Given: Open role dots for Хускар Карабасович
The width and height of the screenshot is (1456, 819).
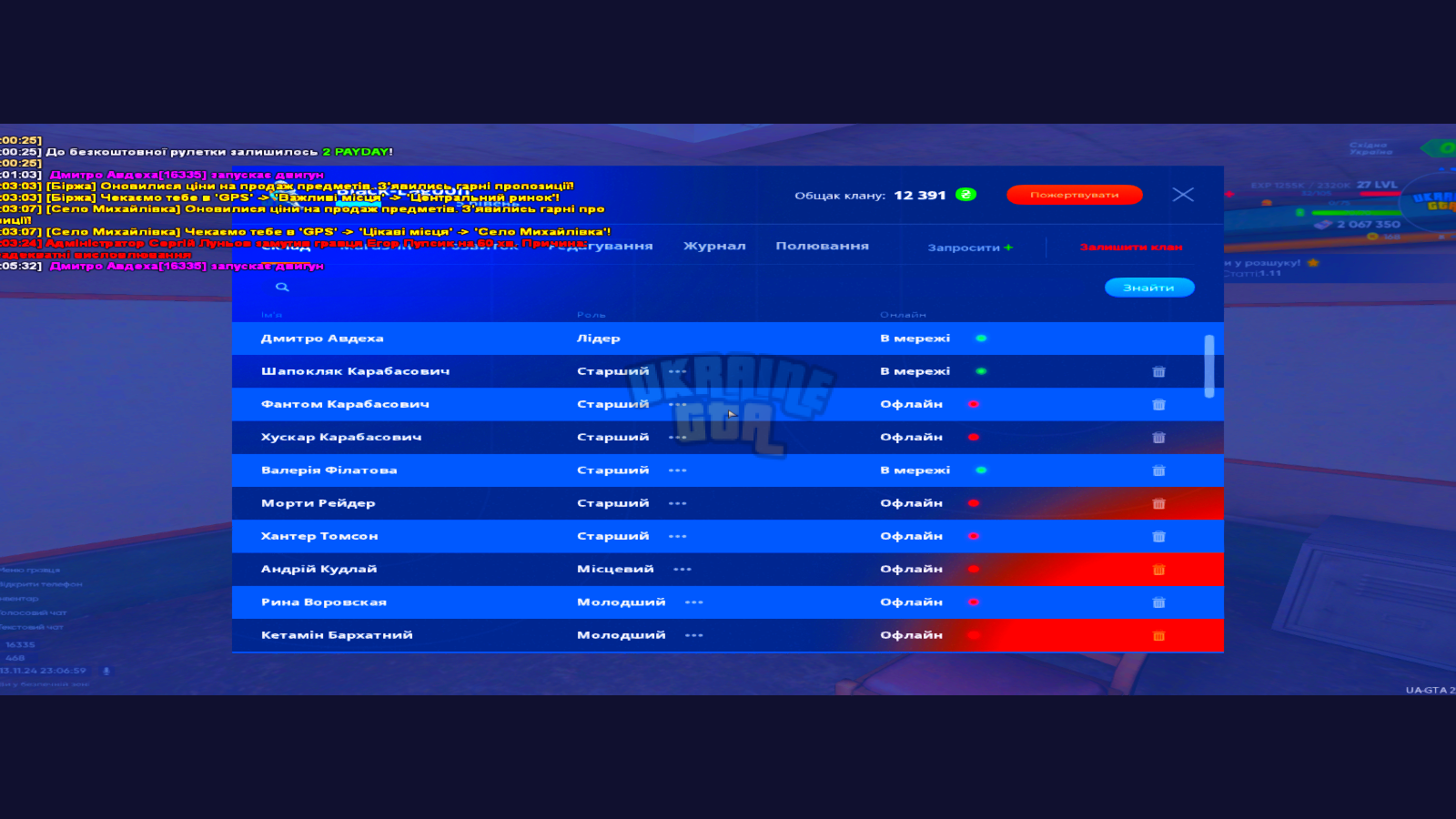Looking at the screenshot, I should [678, 438].
